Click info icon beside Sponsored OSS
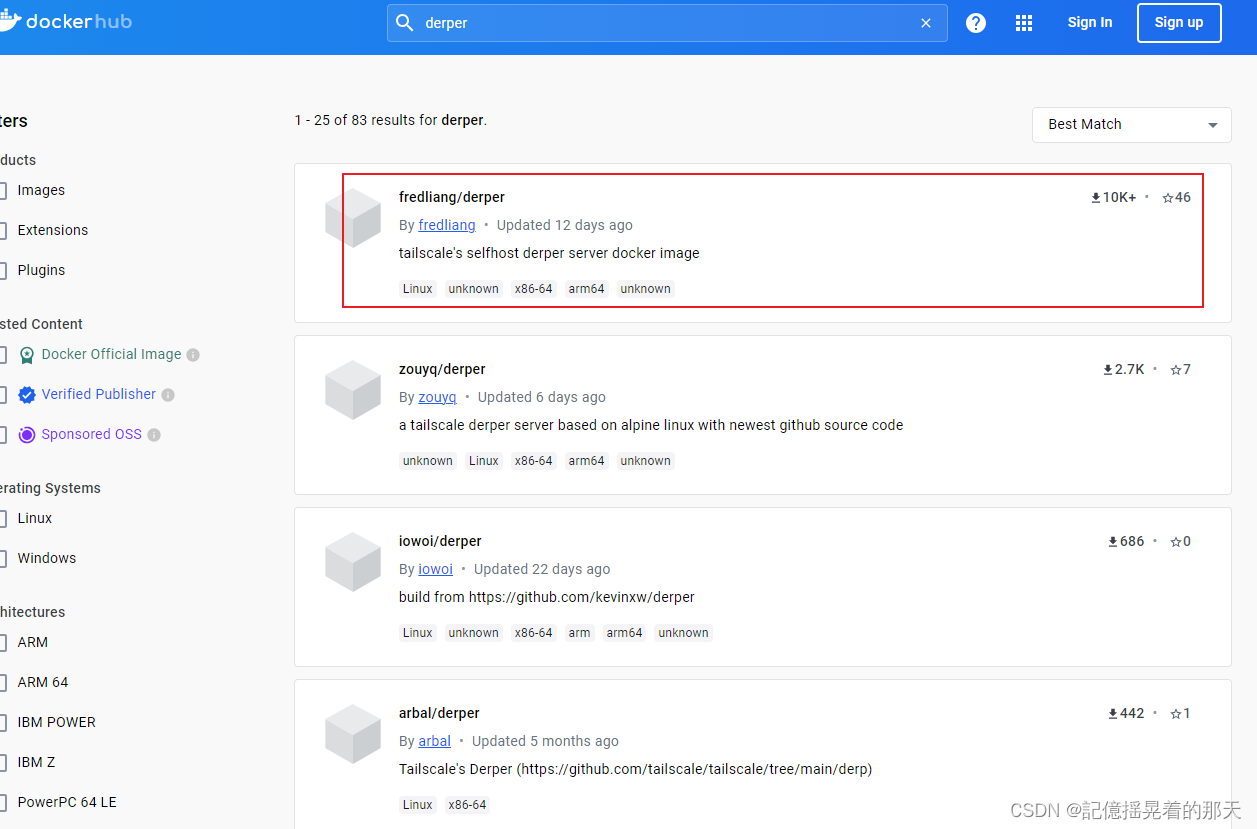 pos(154,435)
